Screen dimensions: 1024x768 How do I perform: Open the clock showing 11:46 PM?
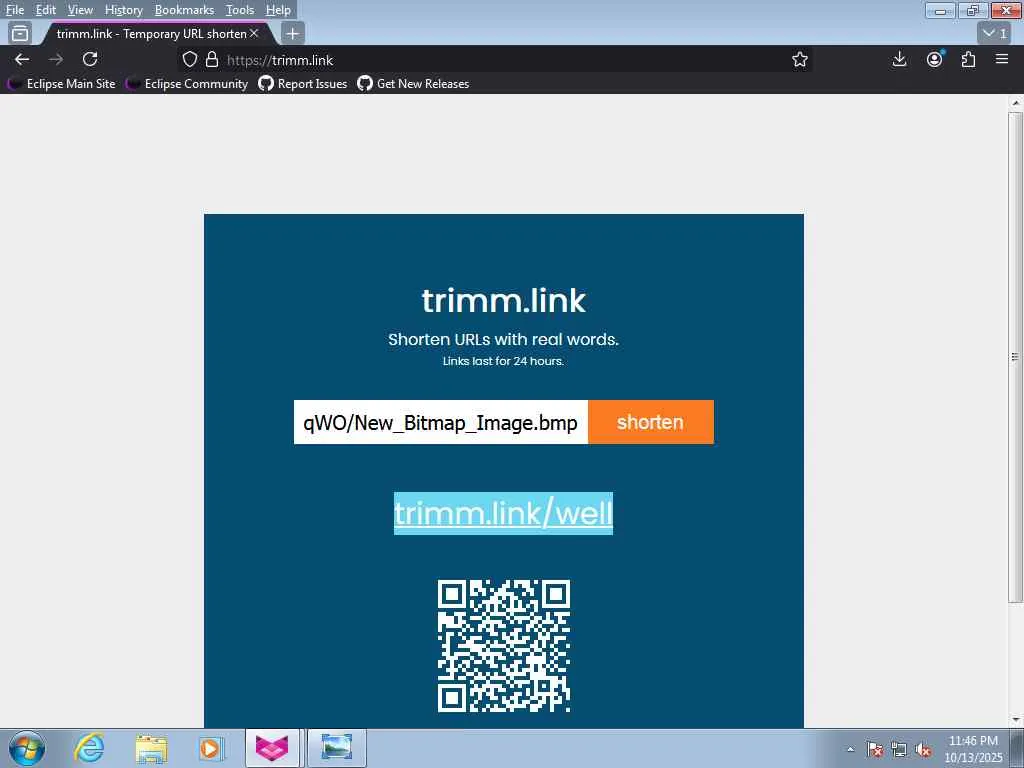coord(973,749)
